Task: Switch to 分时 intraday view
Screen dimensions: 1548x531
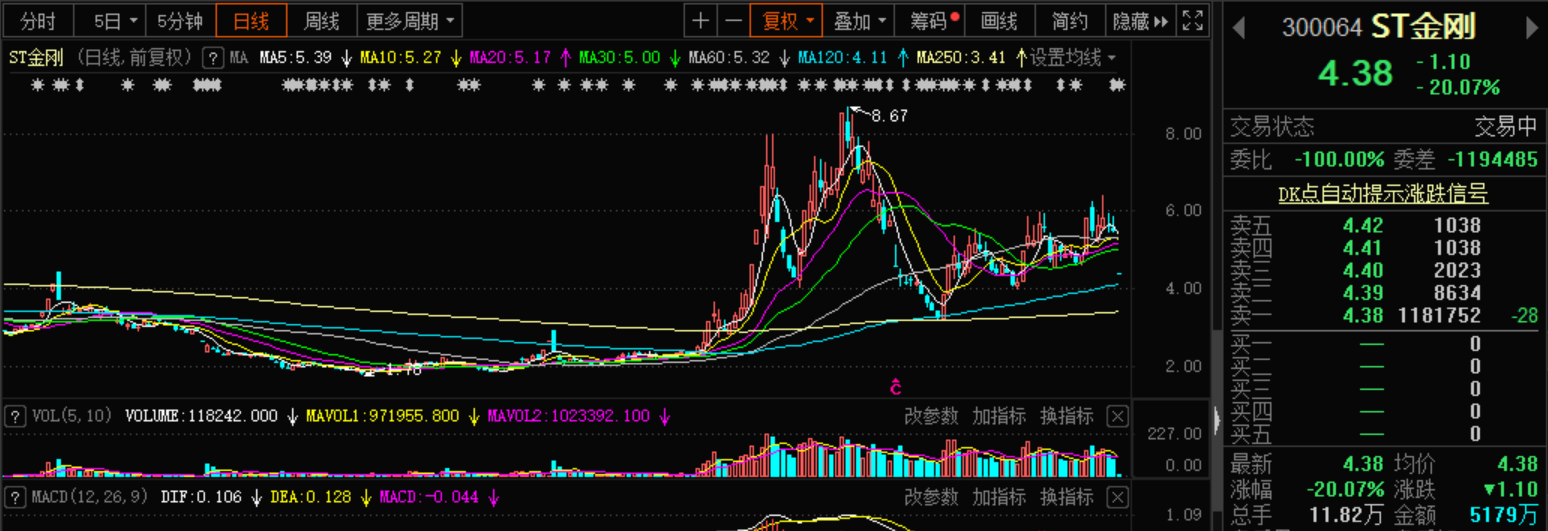Action: (x=38, y=21)
